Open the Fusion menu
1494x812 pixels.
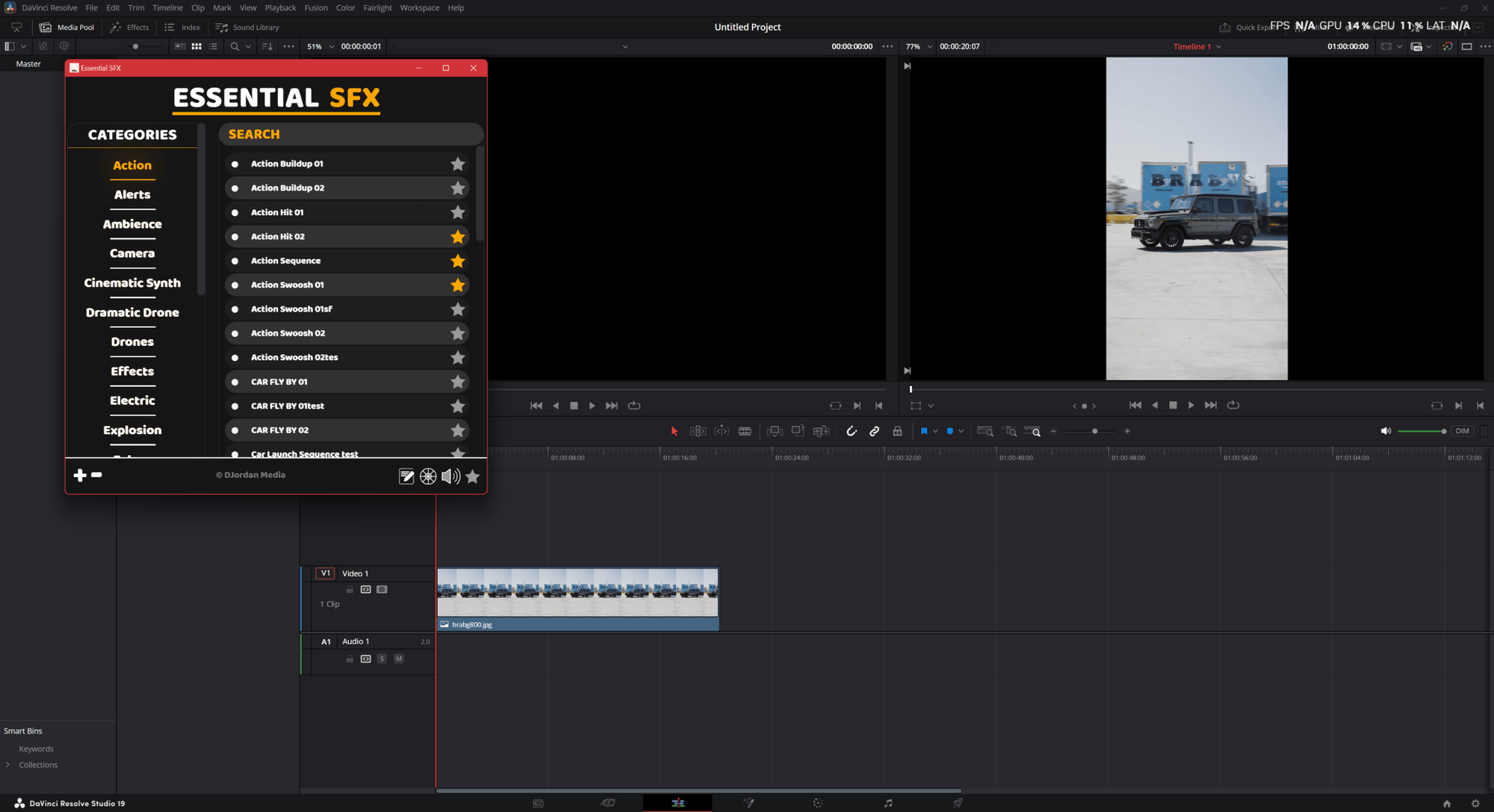pos(315,7)
